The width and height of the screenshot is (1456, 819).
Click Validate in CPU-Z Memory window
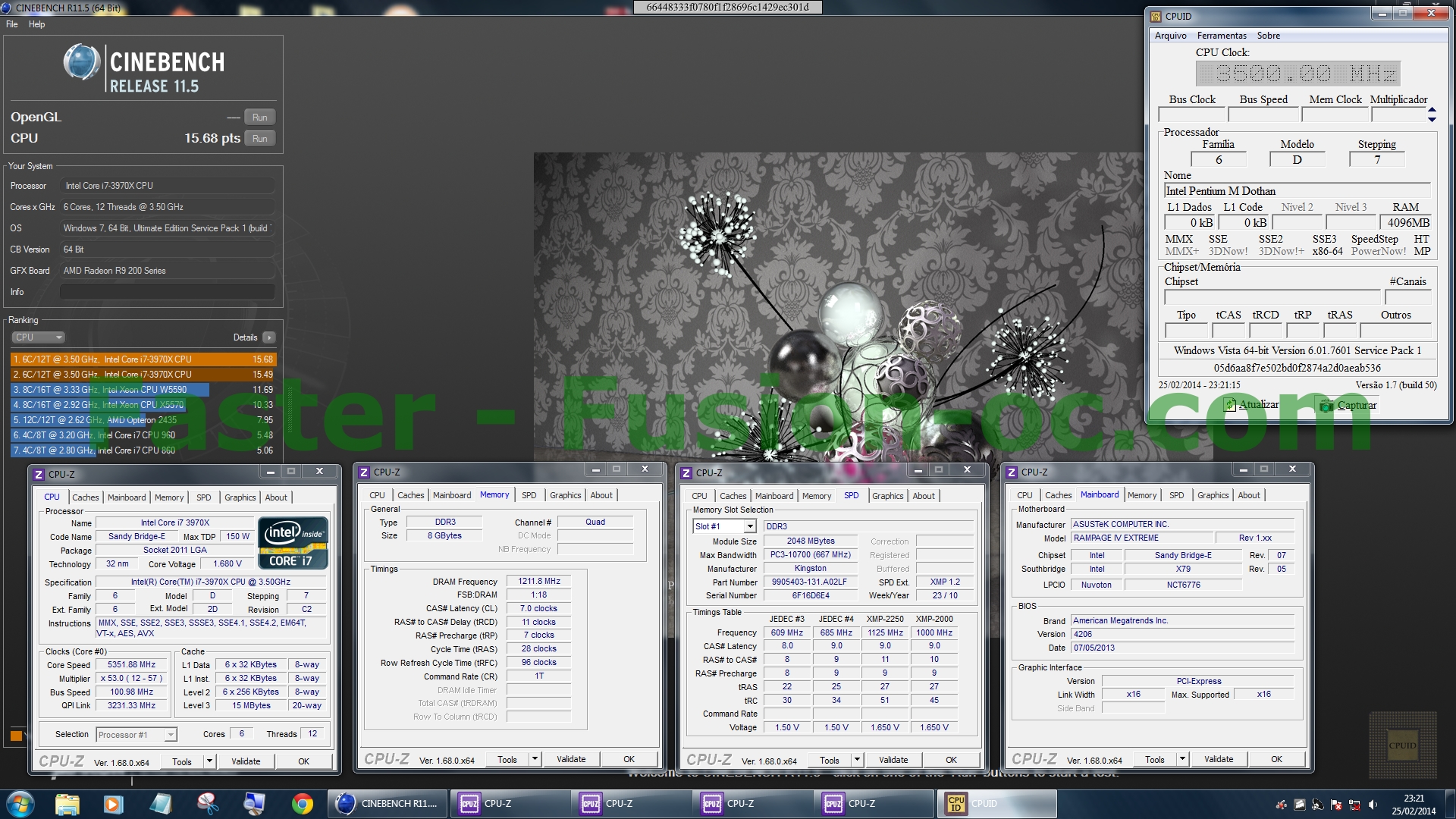[x=571, y=759]
